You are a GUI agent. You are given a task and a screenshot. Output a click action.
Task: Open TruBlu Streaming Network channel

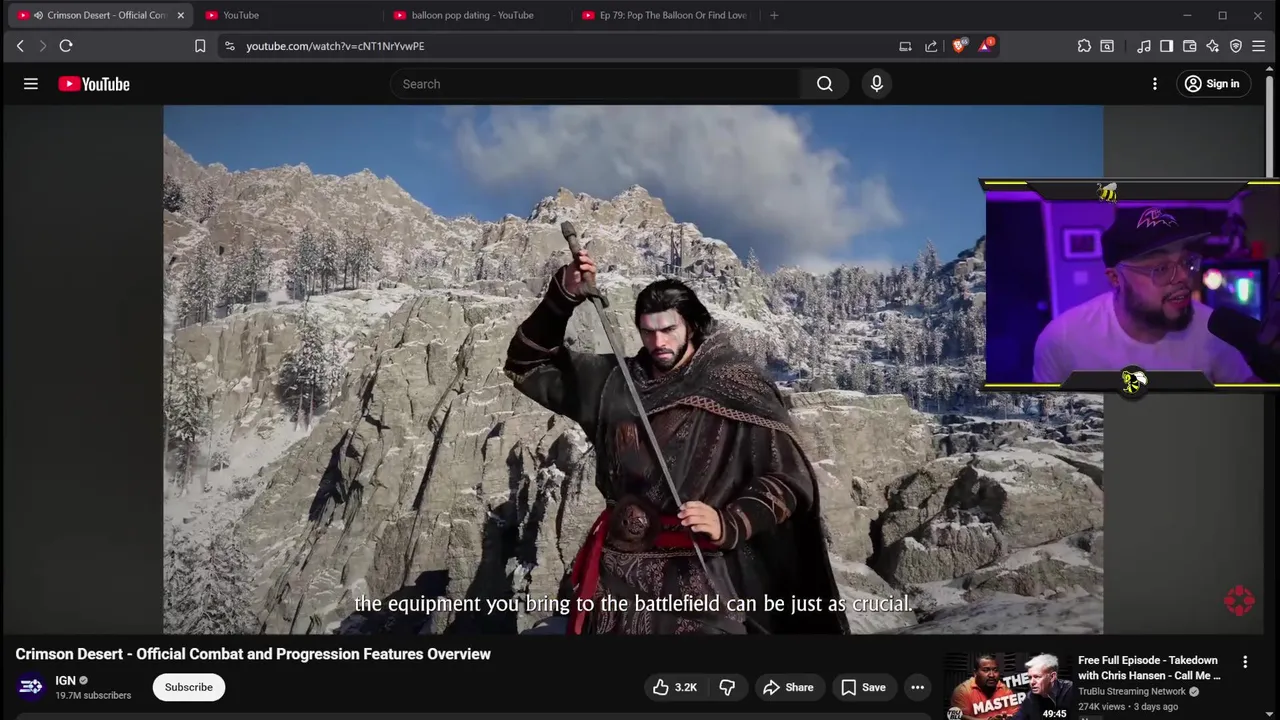(x=1132, y=692)
